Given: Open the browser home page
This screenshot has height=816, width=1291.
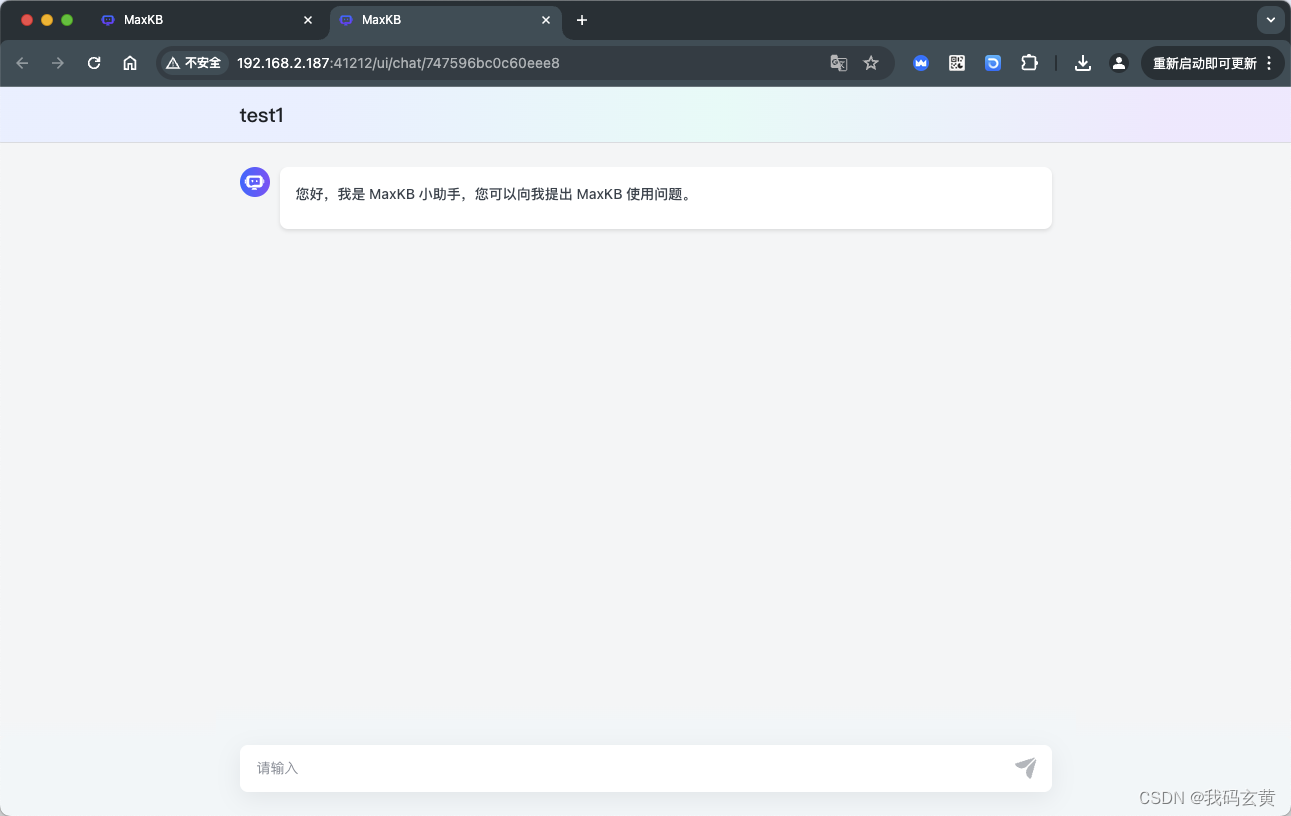Looking at the screenshot, I should 130,63.
